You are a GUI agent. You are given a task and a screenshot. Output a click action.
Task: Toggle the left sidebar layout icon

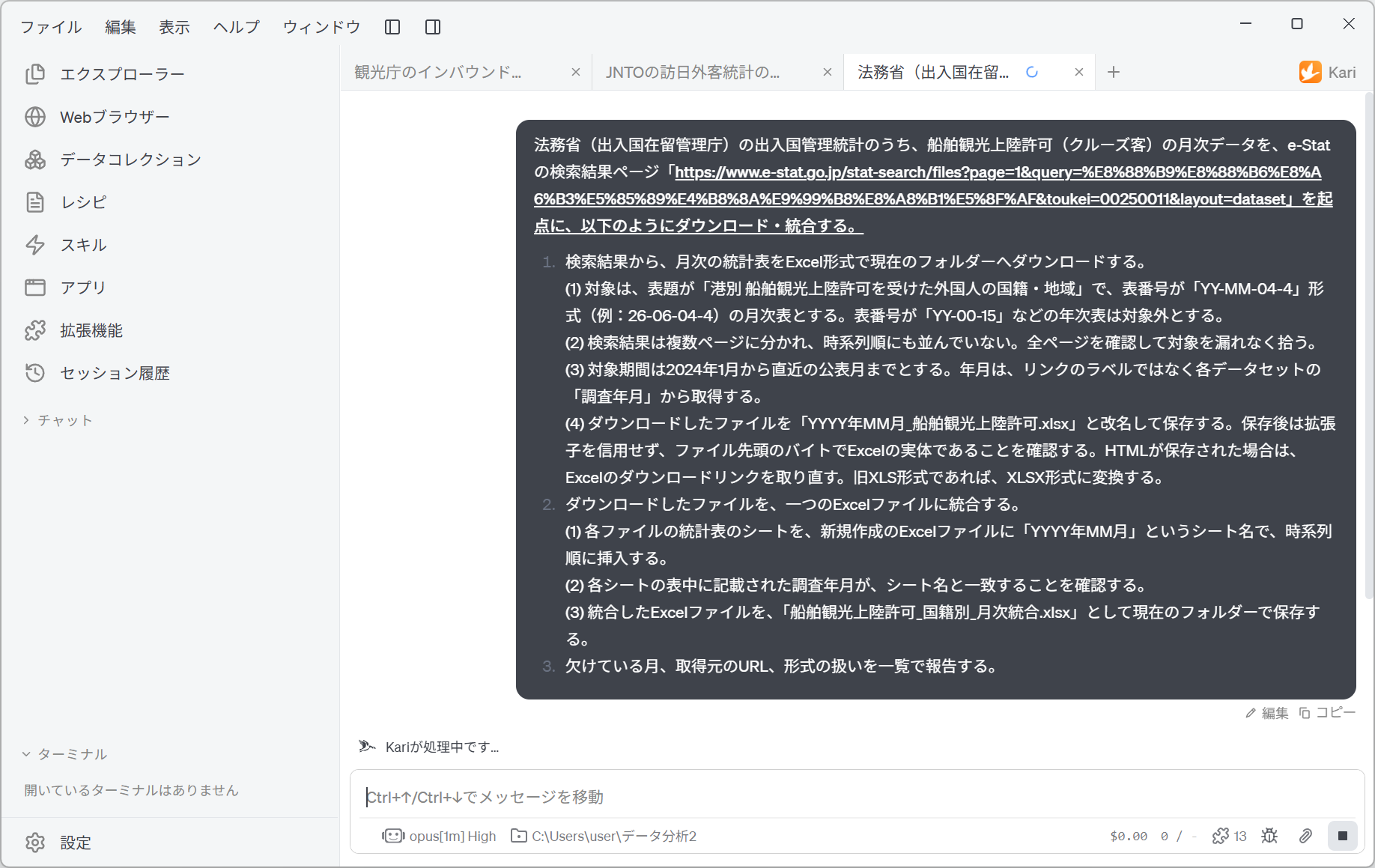392,27
